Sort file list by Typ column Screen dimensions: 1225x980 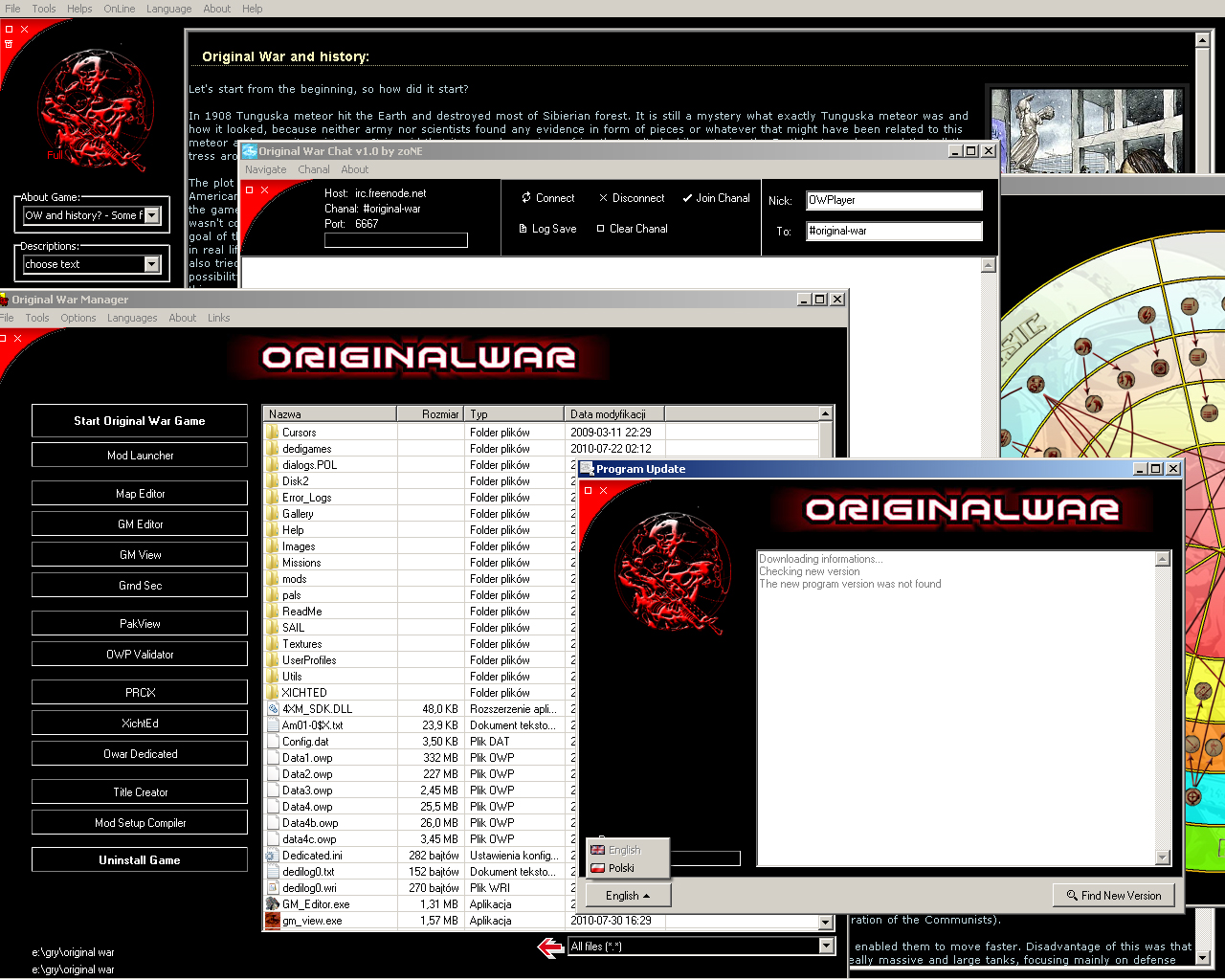click(514, 414)
